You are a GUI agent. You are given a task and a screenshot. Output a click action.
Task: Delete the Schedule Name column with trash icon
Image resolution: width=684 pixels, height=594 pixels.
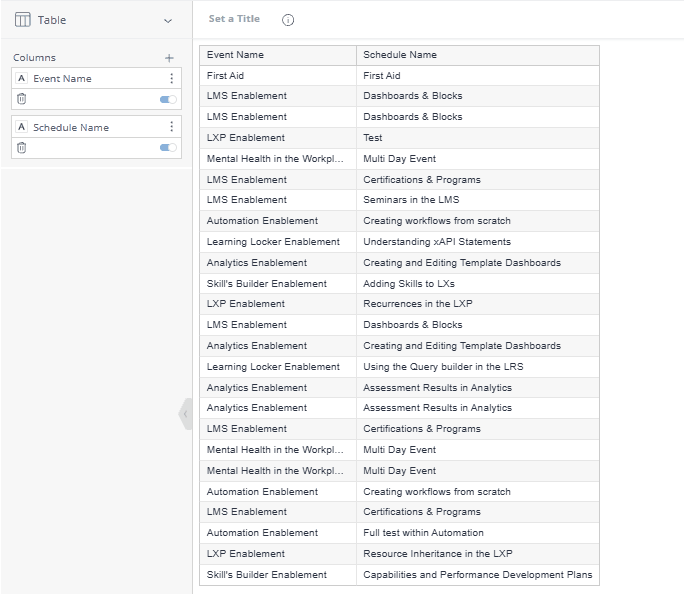coord(22,148)
